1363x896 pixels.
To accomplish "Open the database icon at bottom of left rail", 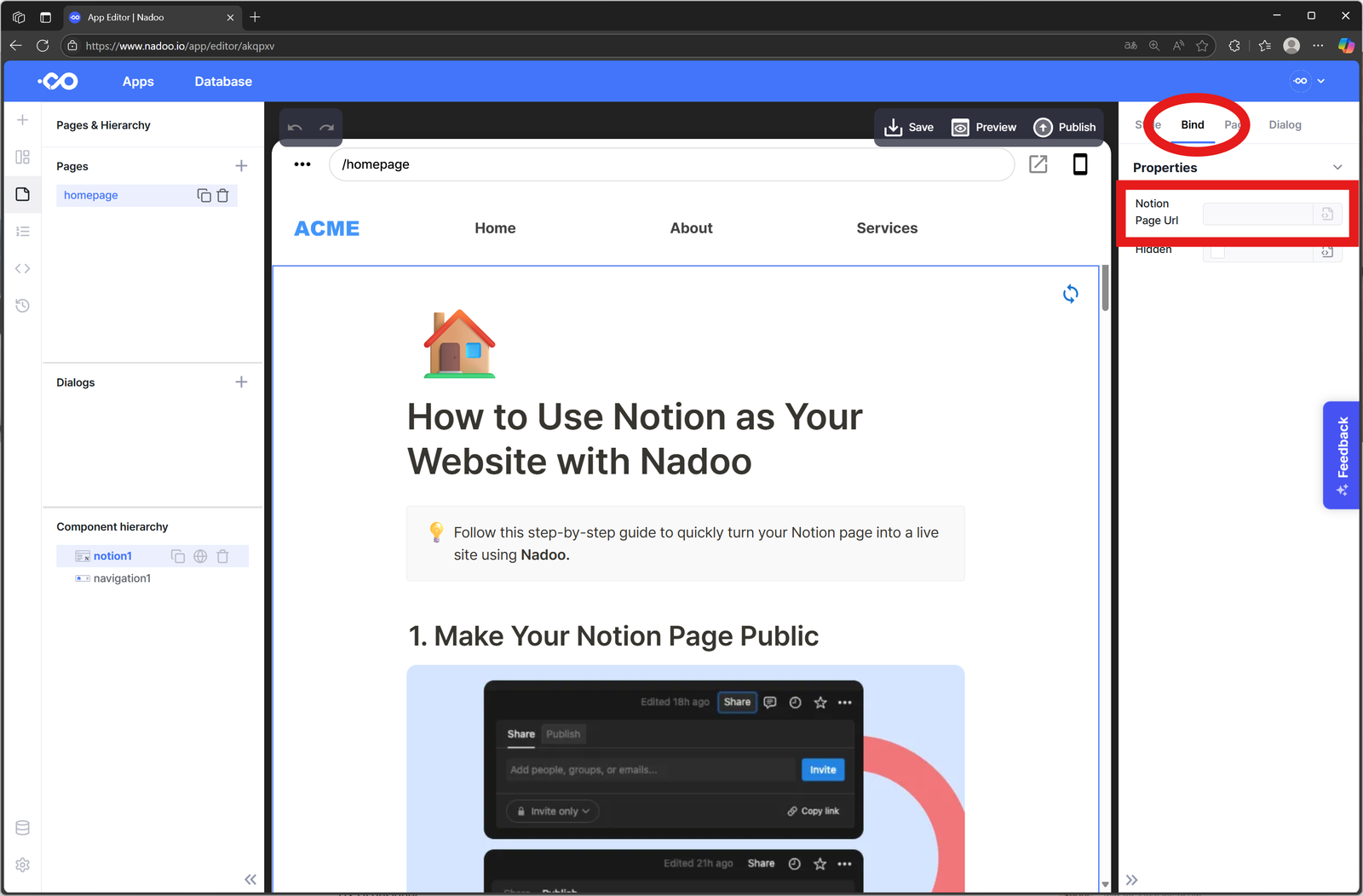I will click(22, 828).
